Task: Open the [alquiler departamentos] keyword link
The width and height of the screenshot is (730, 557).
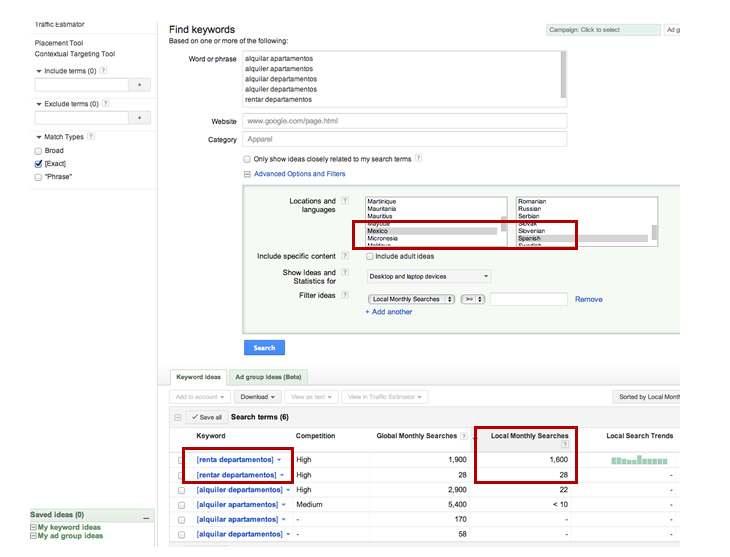Action: (239, 490)
